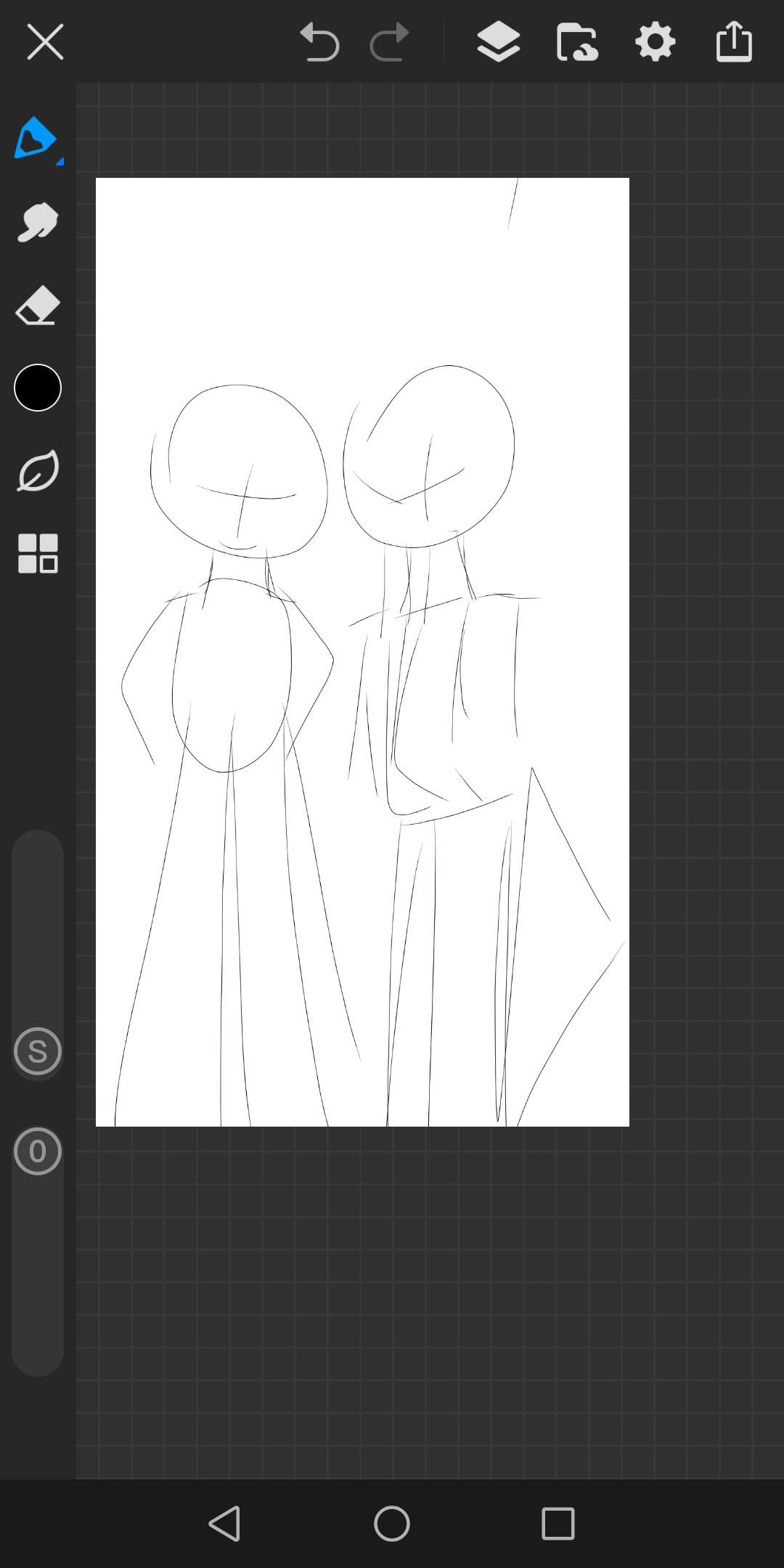This screenshot has height=1568, width=784.
Task: Open the leaf-shaped symmetry tool
Action: click(x=38, y=471)
